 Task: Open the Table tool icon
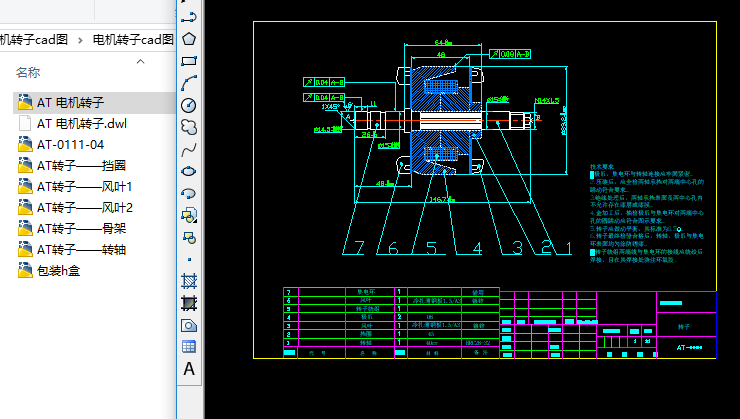click(x=188, y=347)
